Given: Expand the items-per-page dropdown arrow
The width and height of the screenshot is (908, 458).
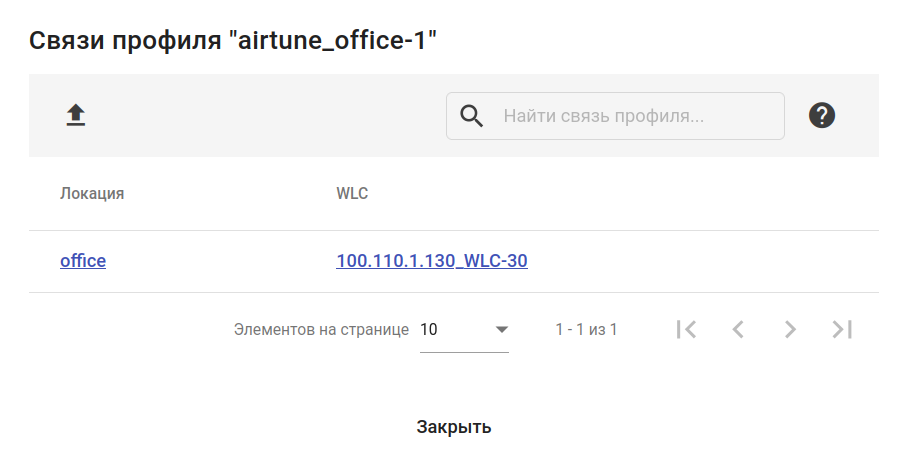Looking at the screenshot, I should [x=502, y=329].
